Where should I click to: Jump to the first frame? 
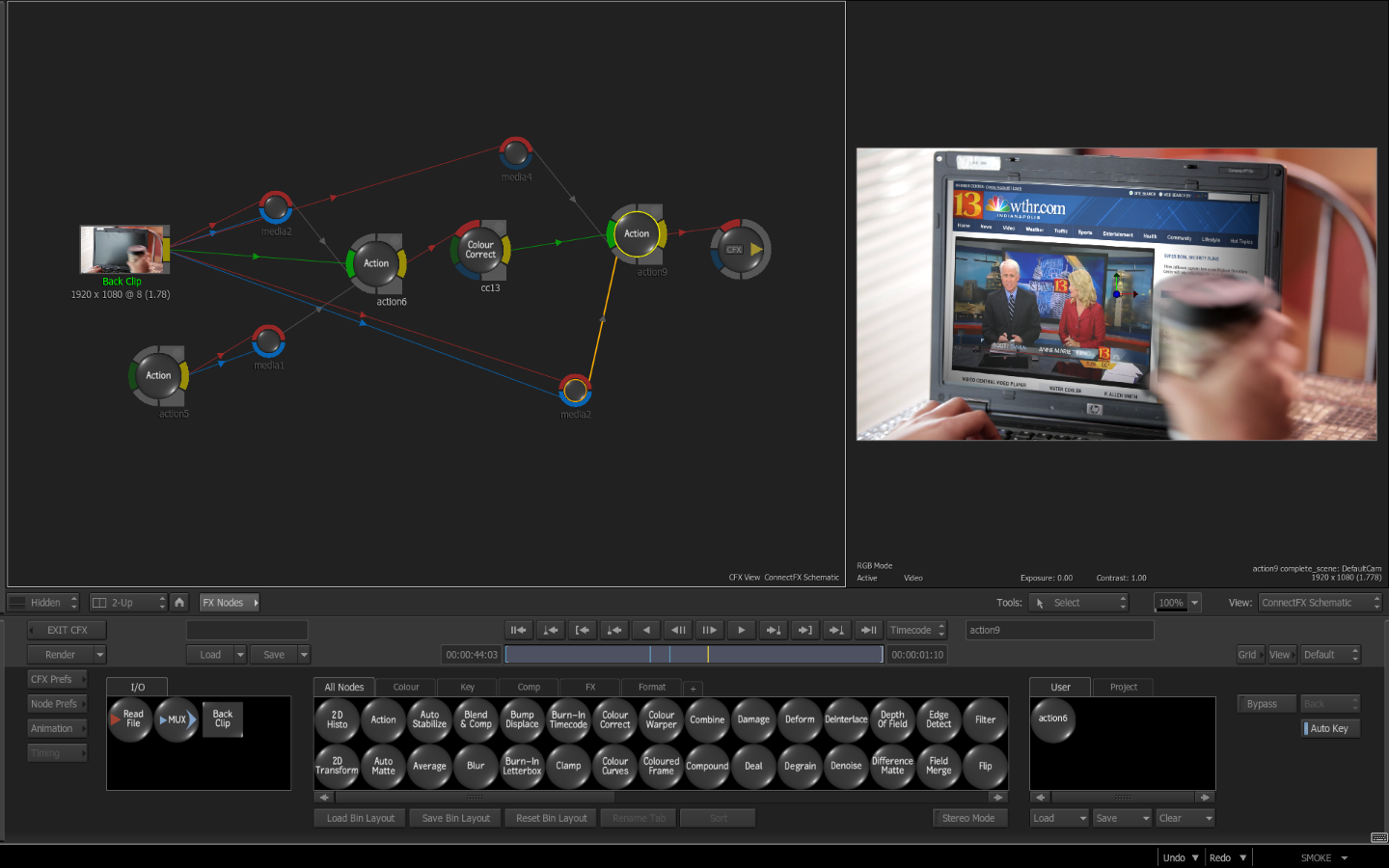pos(519,631)
